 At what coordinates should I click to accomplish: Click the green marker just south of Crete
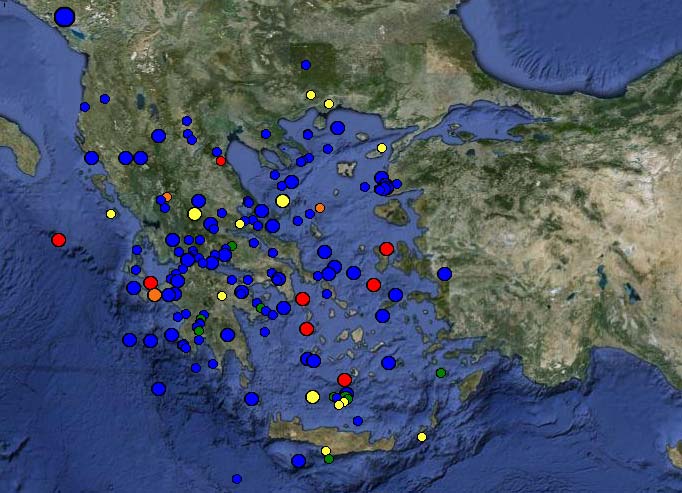(329, 459)
